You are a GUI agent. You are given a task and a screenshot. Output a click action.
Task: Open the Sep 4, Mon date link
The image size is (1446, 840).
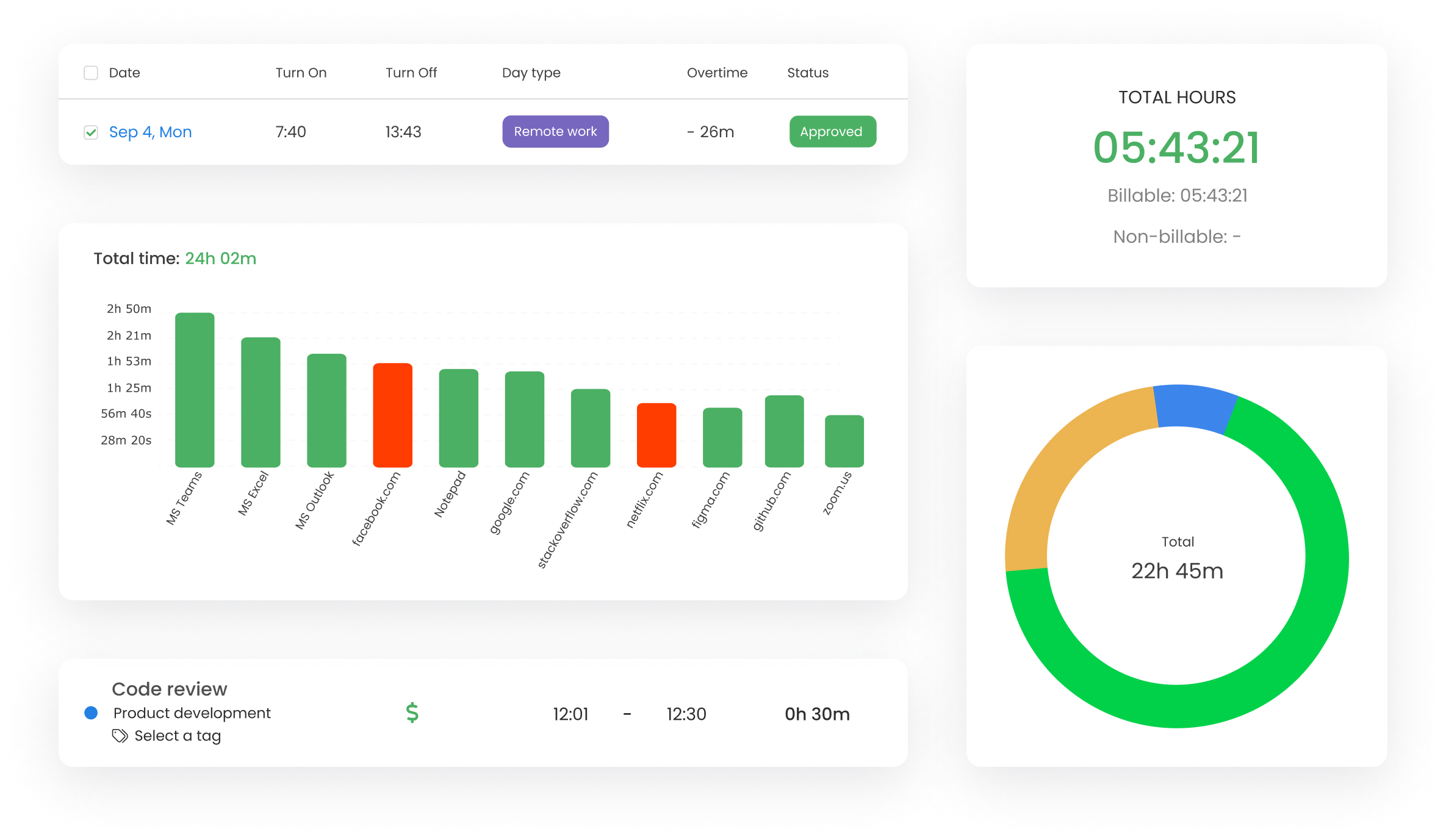150,132
